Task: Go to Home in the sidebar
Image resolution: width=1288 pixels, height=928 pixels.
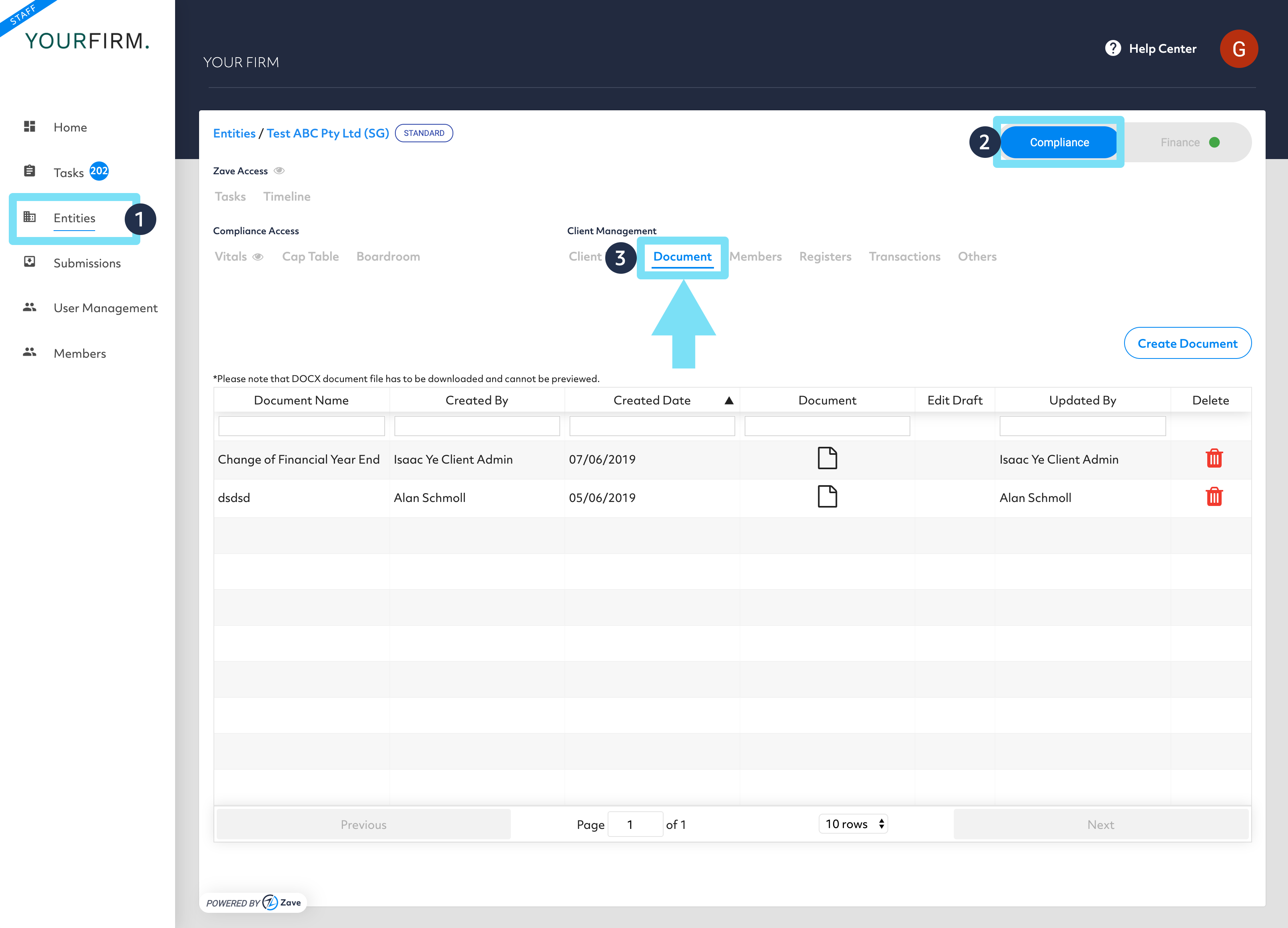Action: coord(70,127)
